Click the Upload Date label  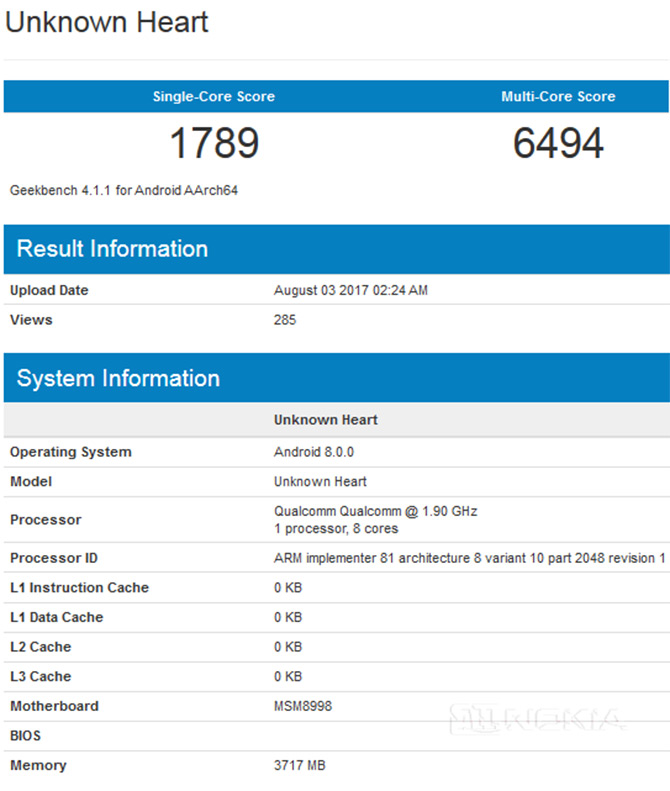point(49,291)
